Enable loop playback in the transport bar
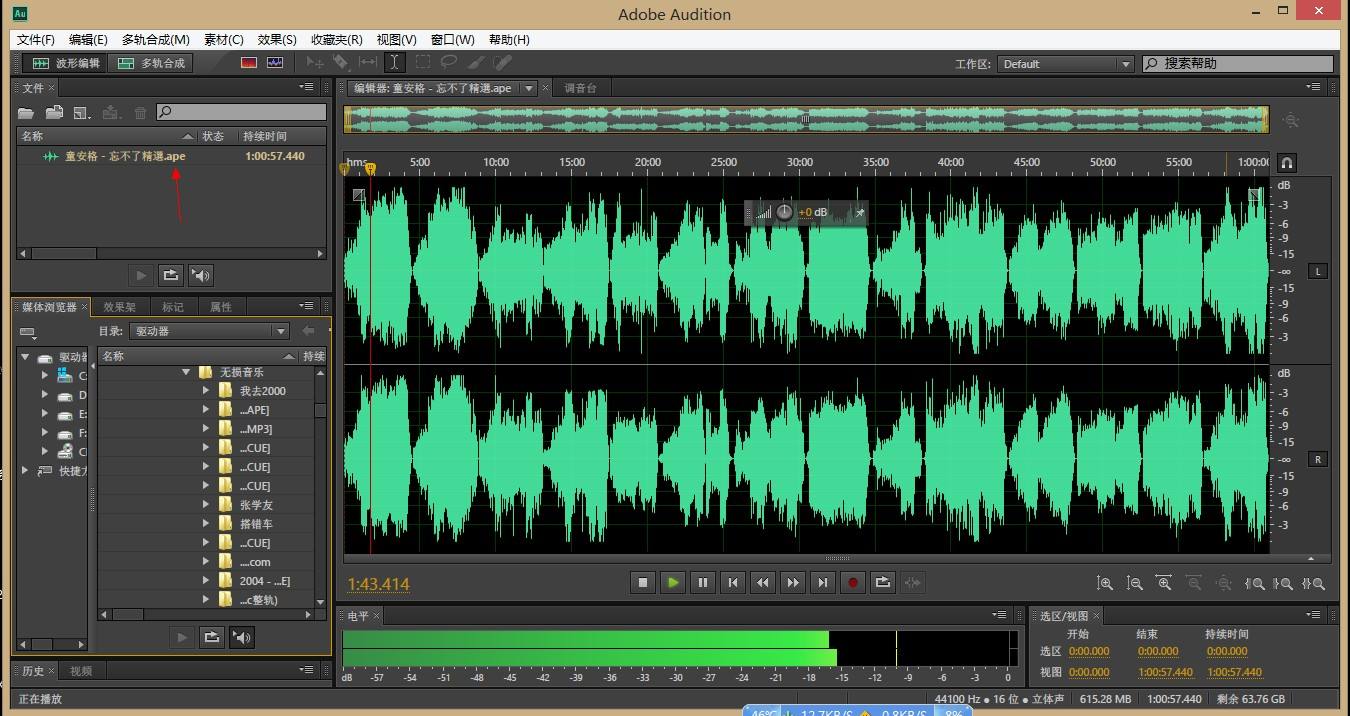 tap(883, 582)
